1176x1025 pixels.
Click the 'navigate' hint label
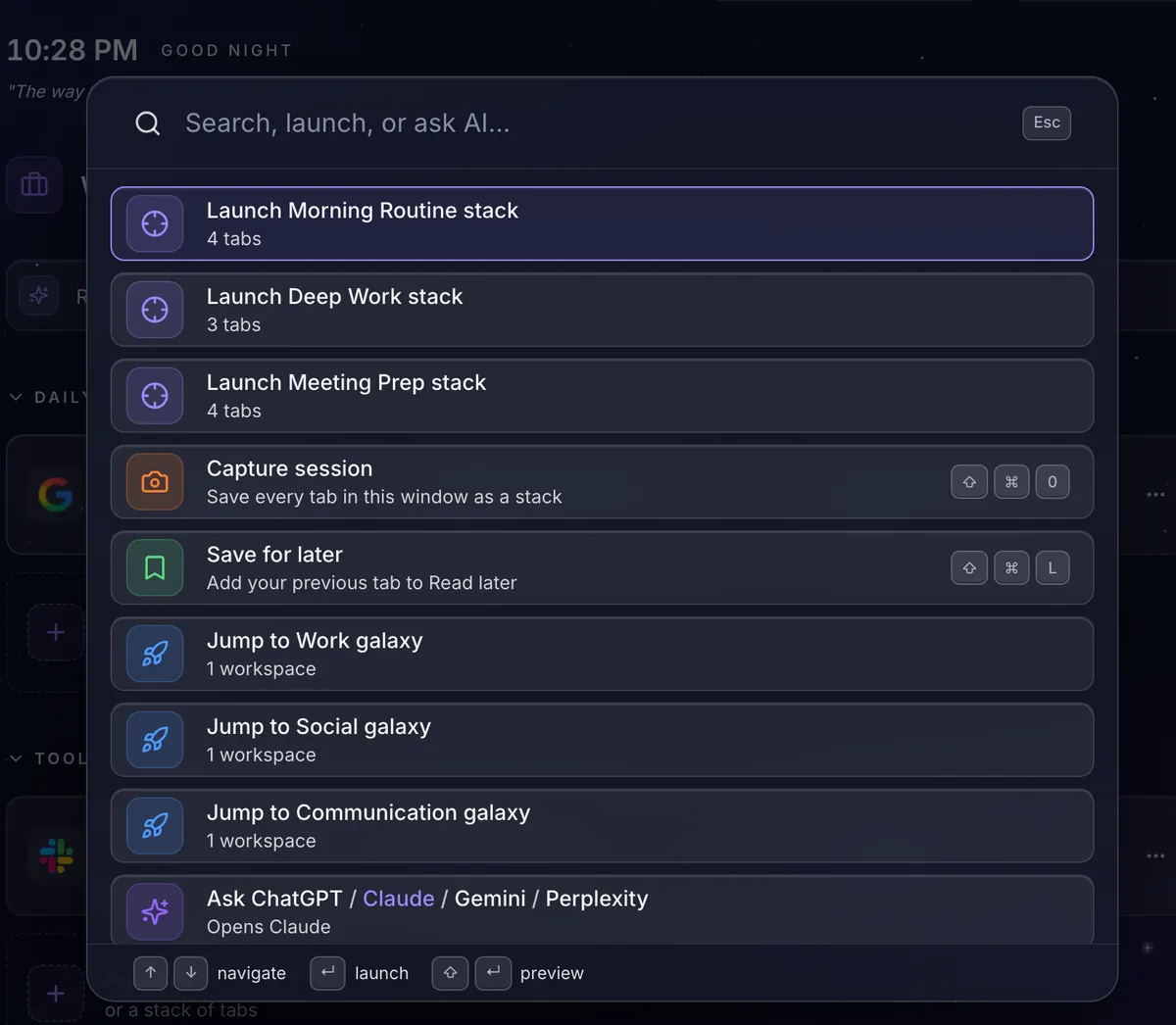[252, 973]
